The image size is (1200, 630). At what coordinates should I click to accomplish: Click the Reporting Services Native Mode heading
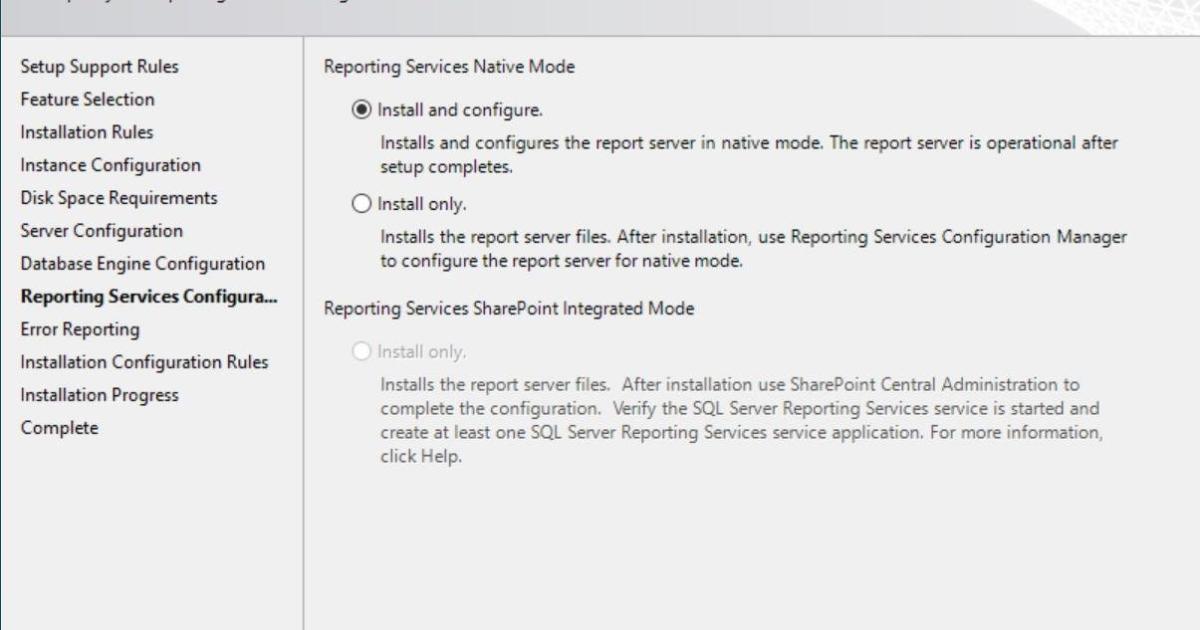point(449,67)
